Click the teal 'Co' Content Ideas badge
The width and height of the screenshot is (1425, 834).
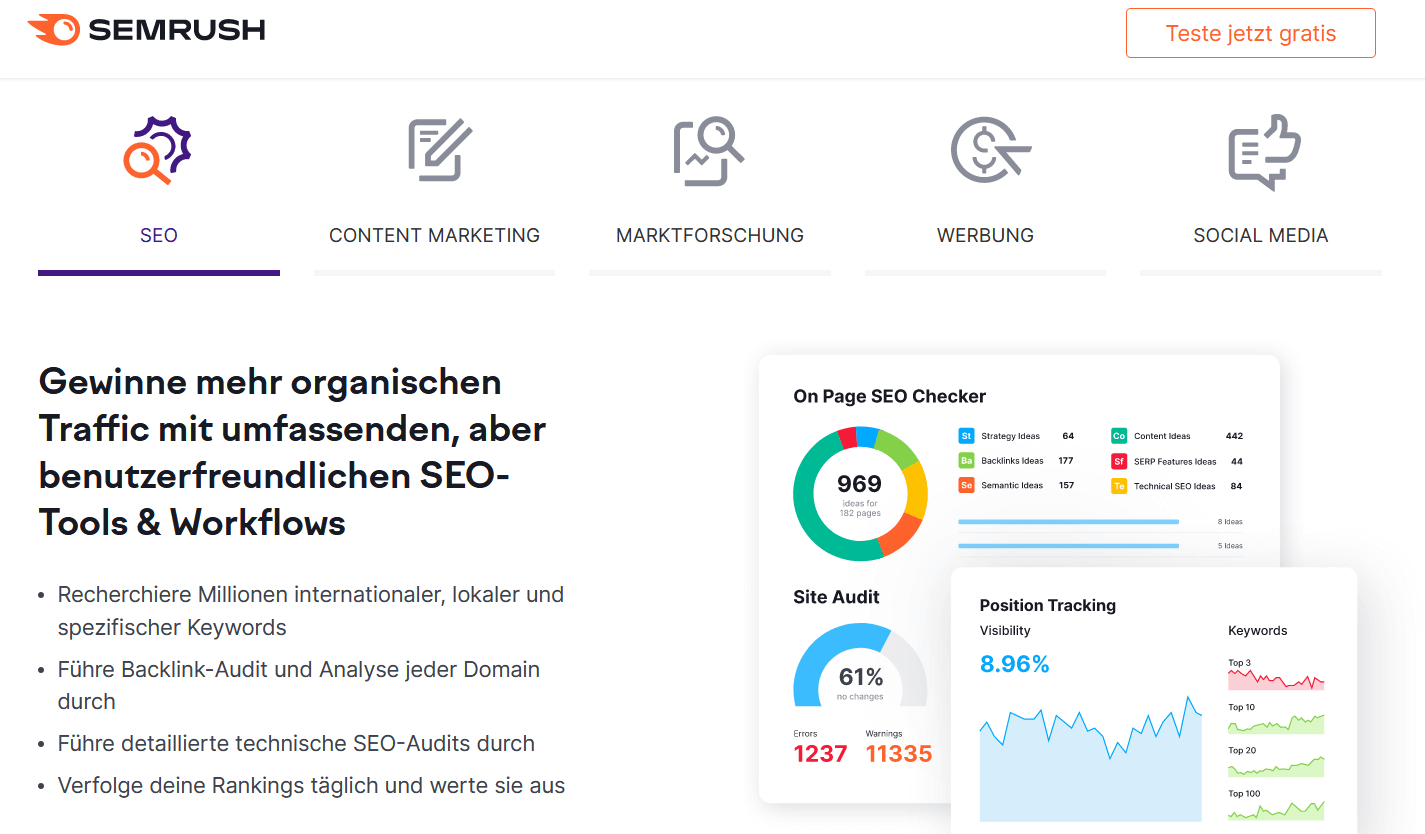[1119, 436]
